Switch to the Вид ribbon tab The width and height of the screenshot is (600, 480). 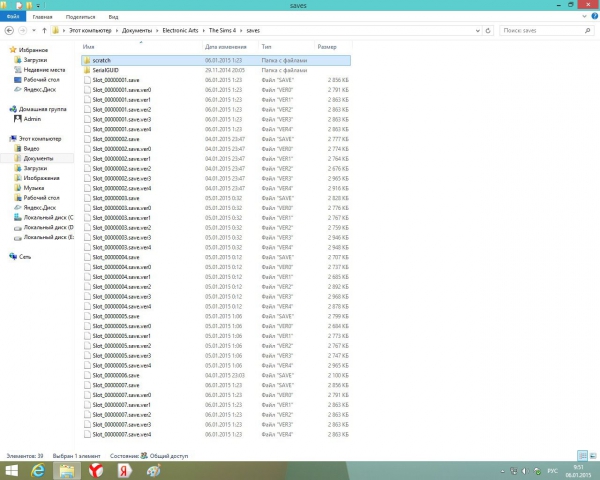(x=112, y=17)
